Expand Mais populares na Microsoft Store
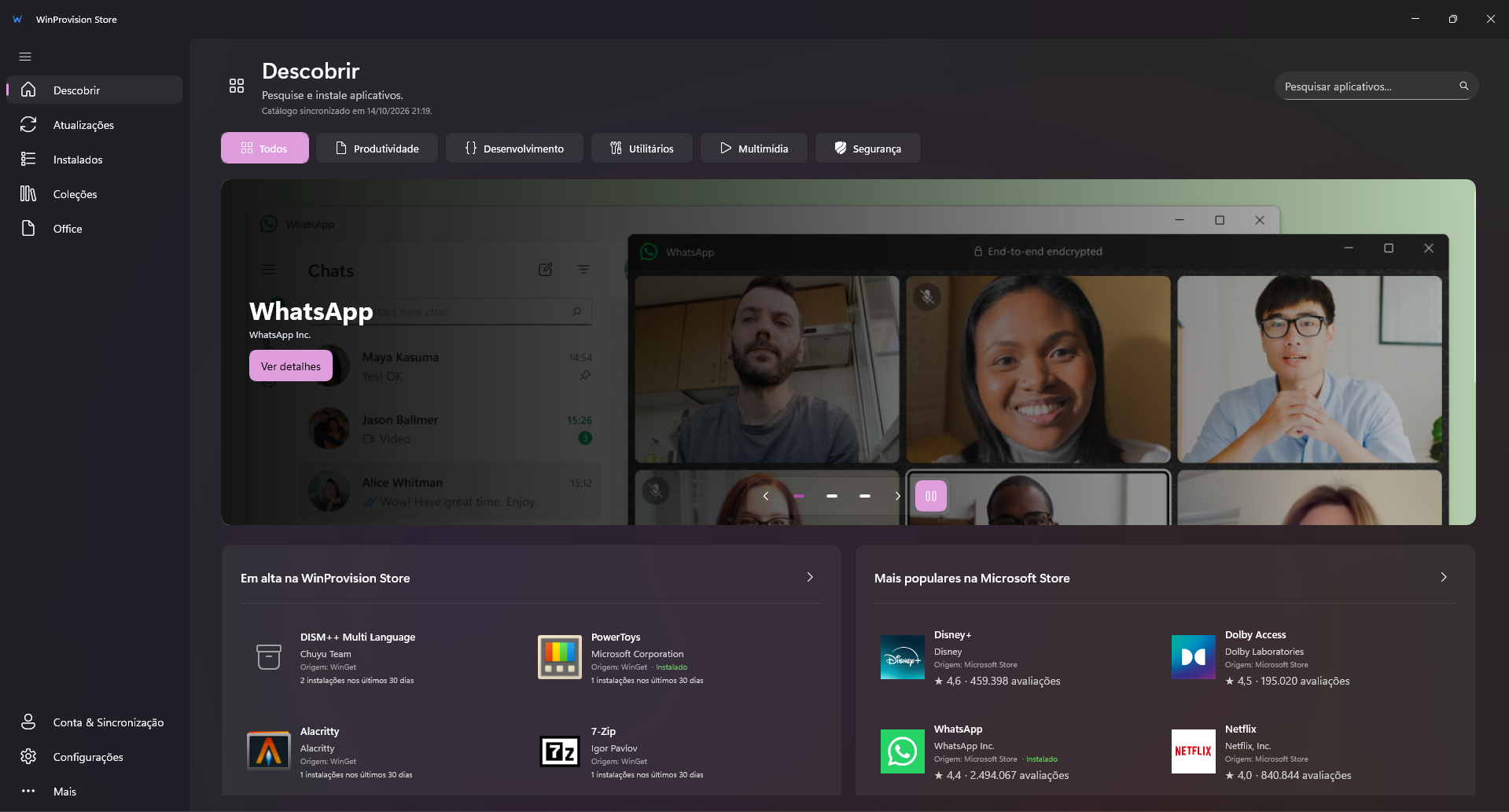Screen dimensions: 1509x812 tap(1444, 578)
